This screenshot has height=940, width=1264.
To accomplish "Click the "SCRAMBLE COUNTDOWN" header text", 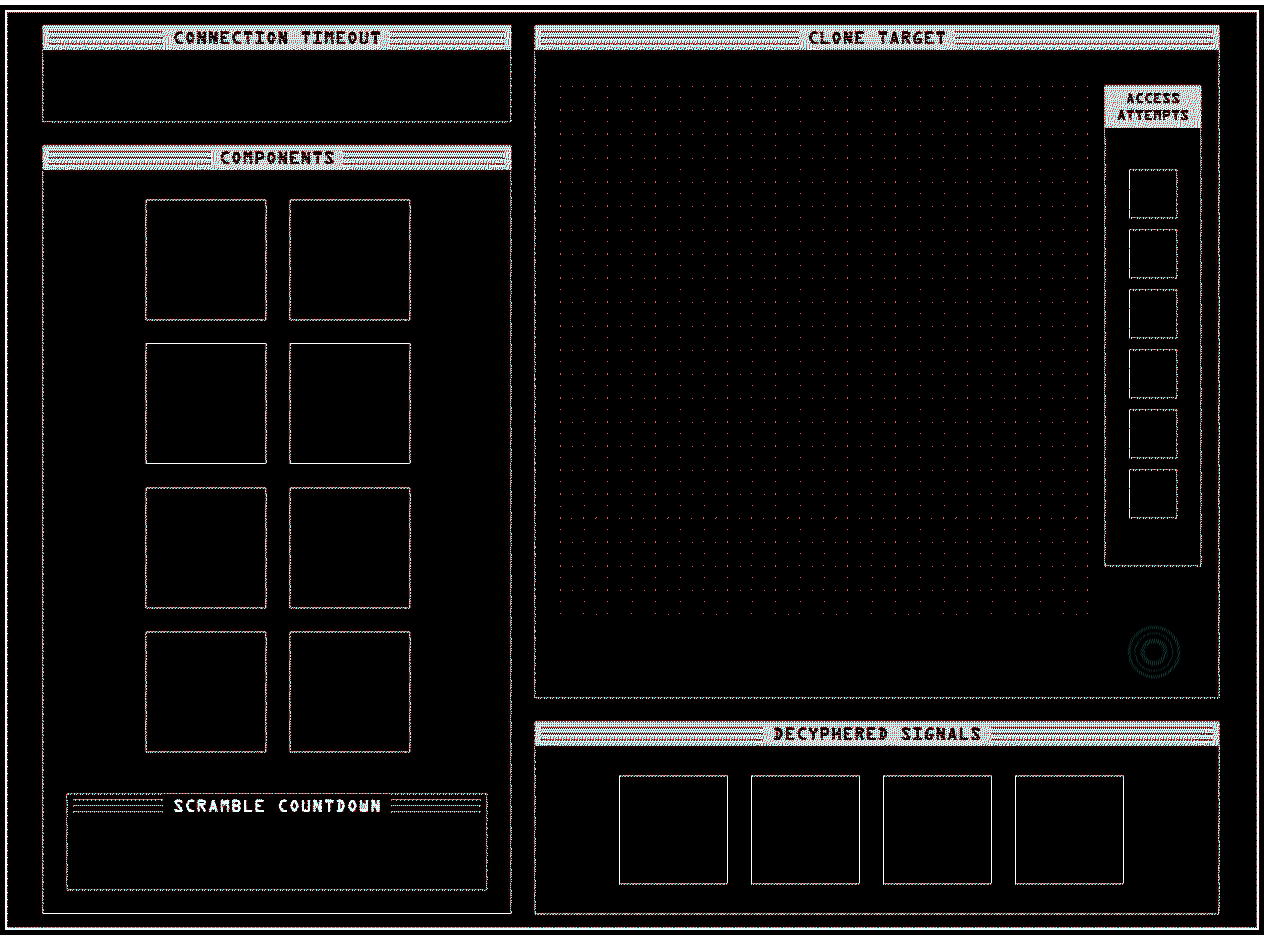I will (277, 806).
